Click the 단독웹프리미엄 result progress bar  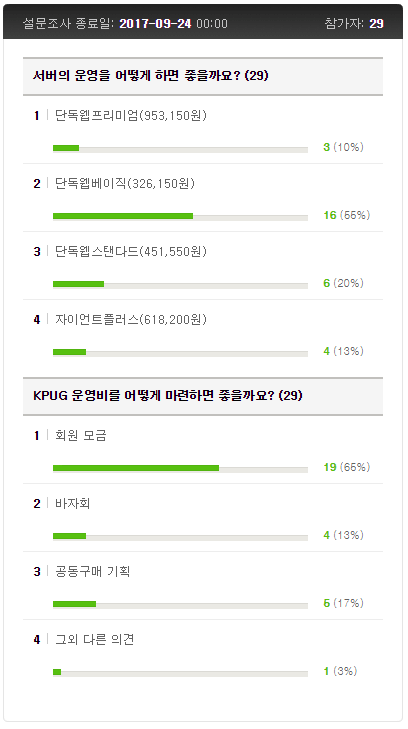coord(180,148)
